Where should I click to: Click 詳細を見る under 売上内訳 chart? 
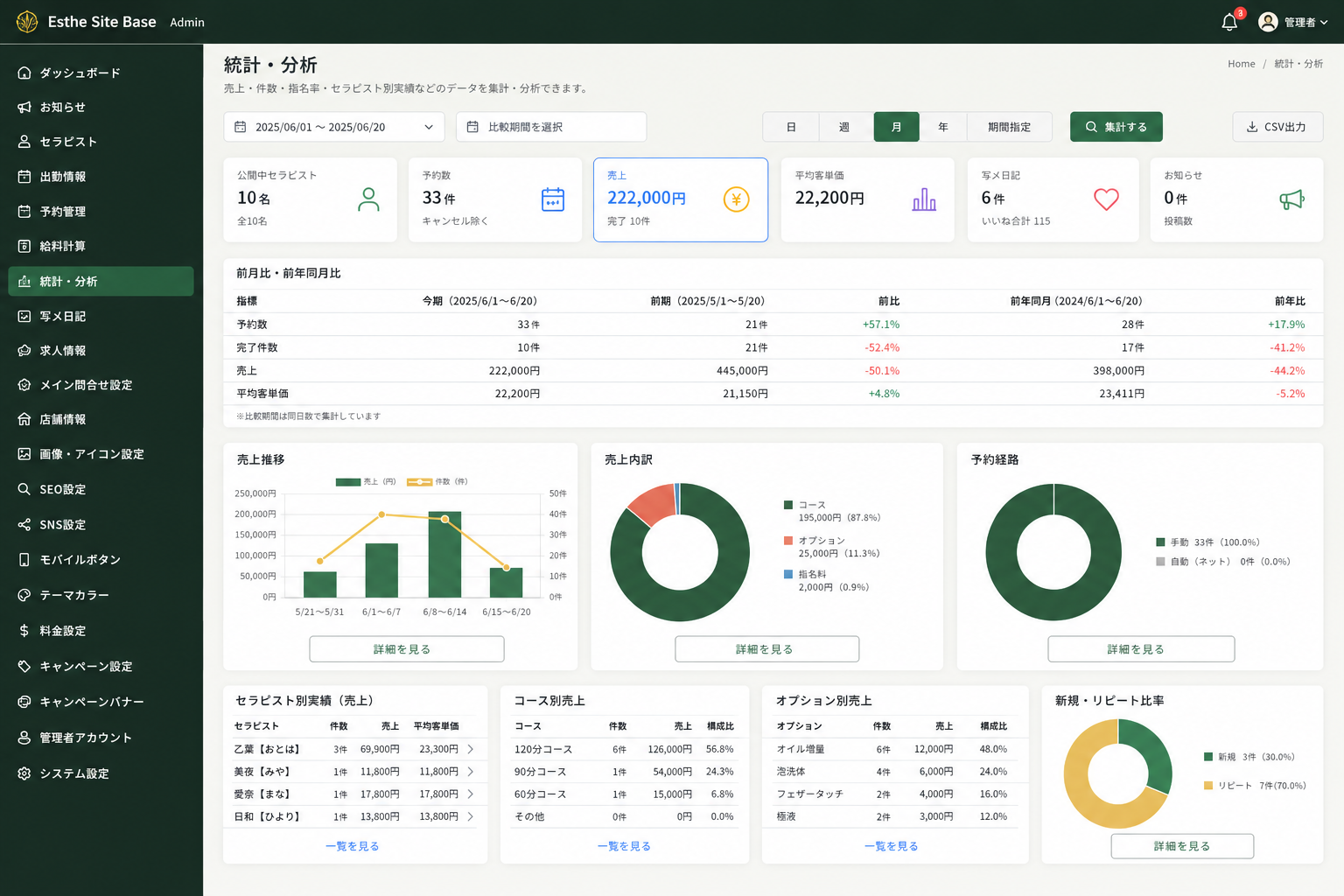[767, 649]
